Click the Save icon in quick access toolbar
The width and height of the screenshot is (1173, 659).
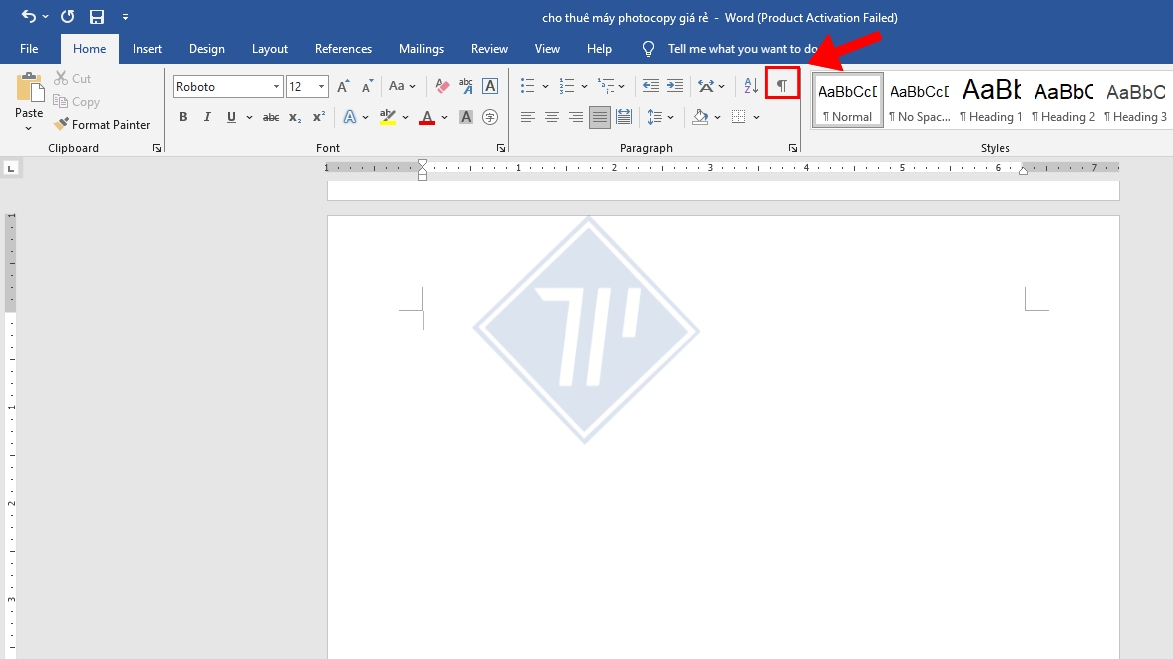coord(97,17)
